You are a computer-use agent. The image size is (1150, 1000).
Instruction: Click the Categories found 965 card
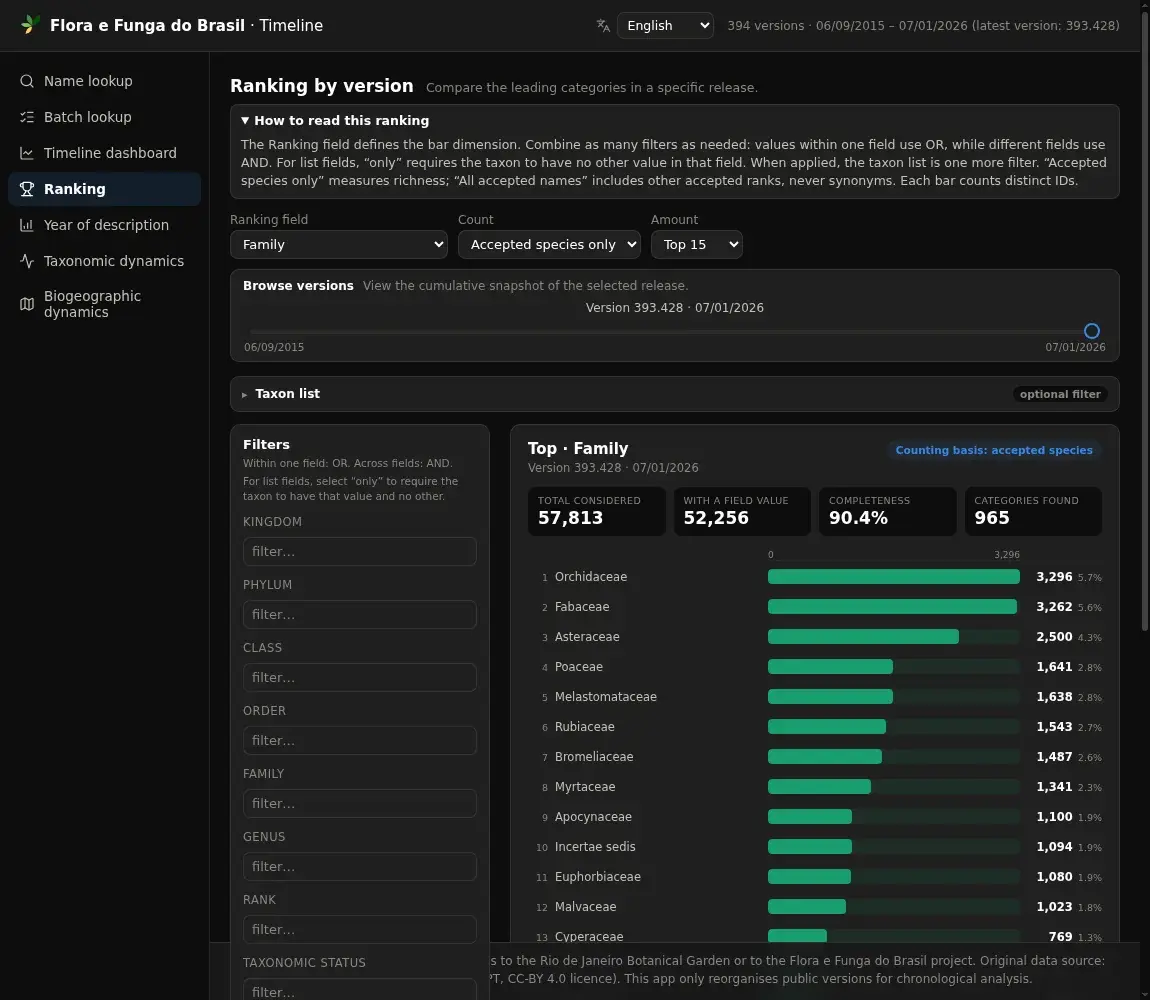(x=1033, y=511)
